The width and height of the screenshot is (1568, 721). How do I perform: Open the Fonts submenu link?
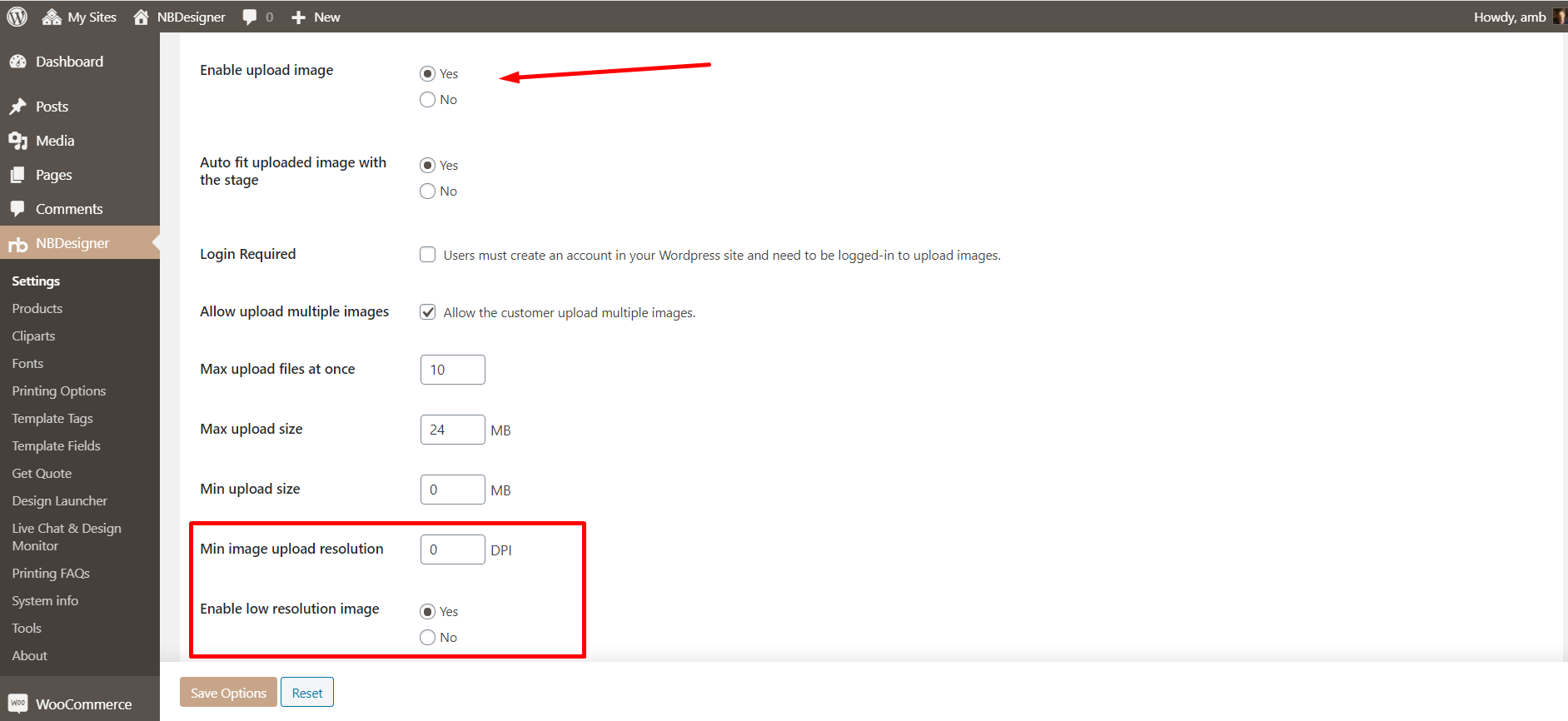tap(27, 363)
